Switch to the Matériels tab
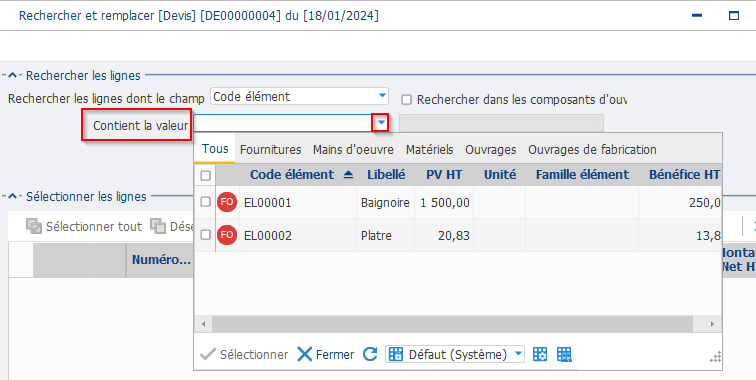The height and width of the screenshot is (380, 756). coord(430,149)
